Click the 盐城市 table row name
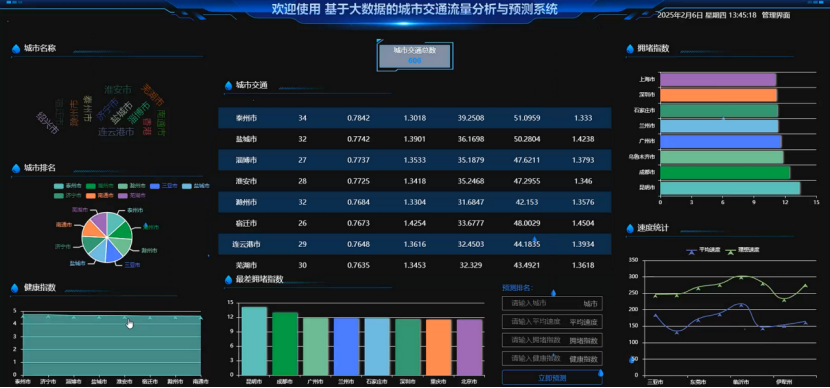Image resolution: width=830 pixels, height=388 pixels. coord(247,139)
